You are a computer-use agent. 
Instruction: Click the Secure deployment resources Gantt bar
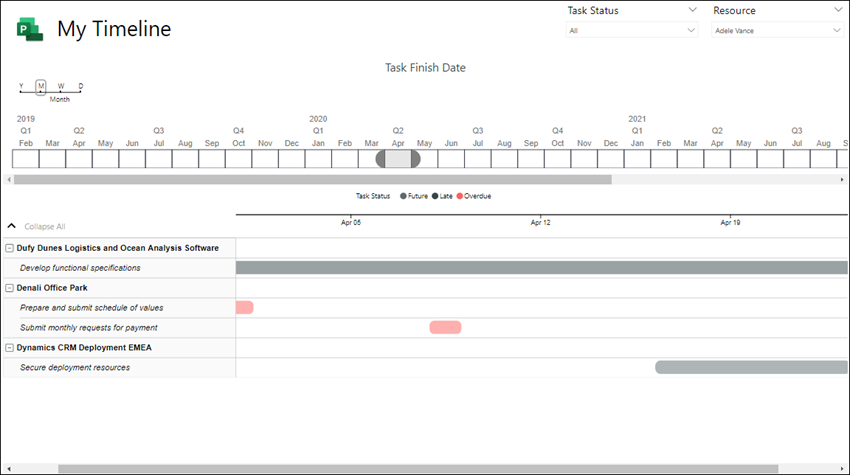pyautogui.click(x=751, y=367)
